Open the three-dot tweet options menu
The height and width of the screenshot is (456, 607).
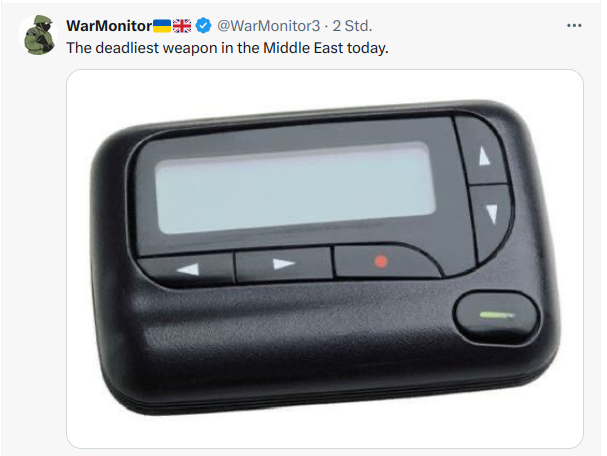574,26
